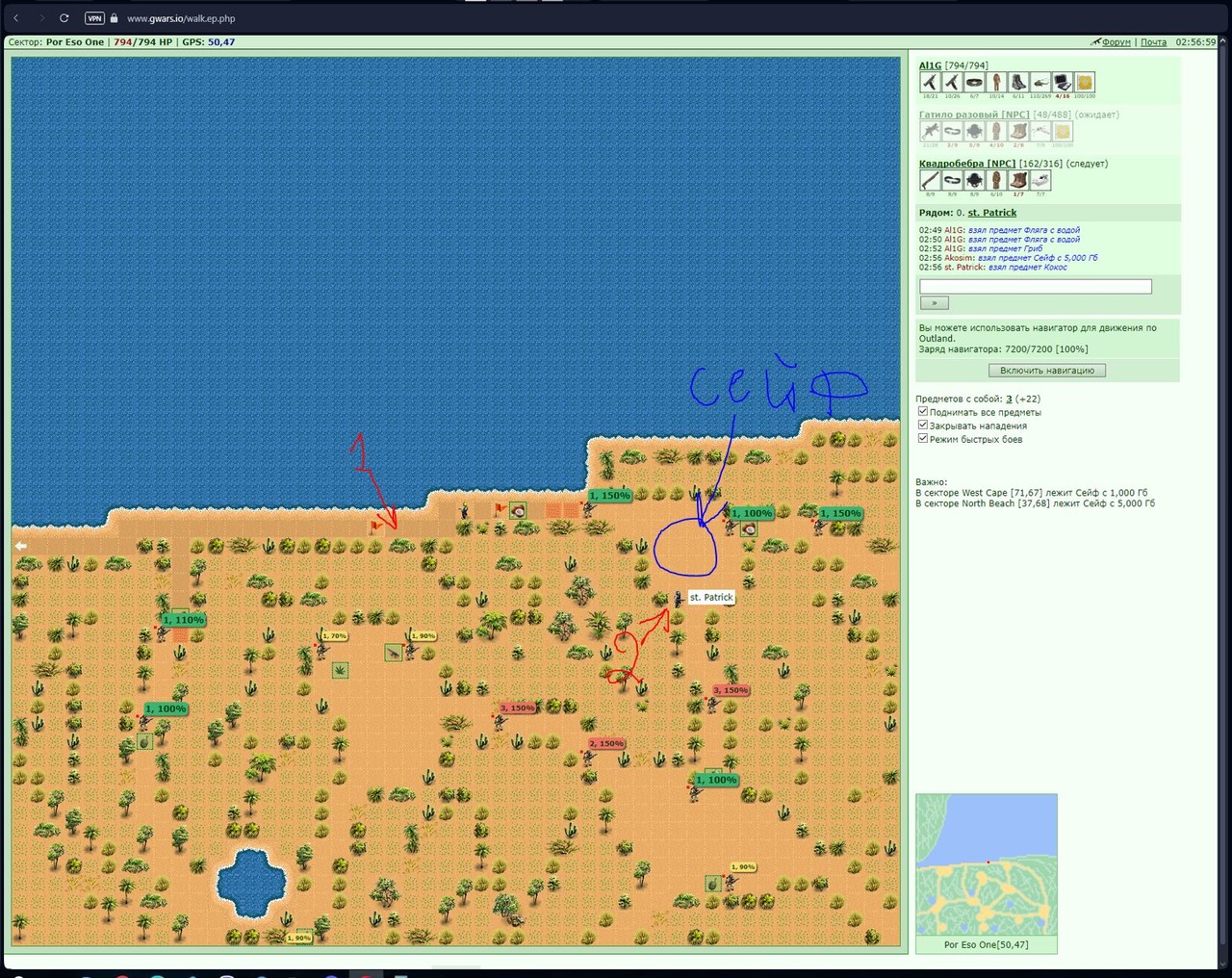Click Гатило разовый's boots slot
1232x978 pixels.
pyautogui.click(x=1018, y=132)
